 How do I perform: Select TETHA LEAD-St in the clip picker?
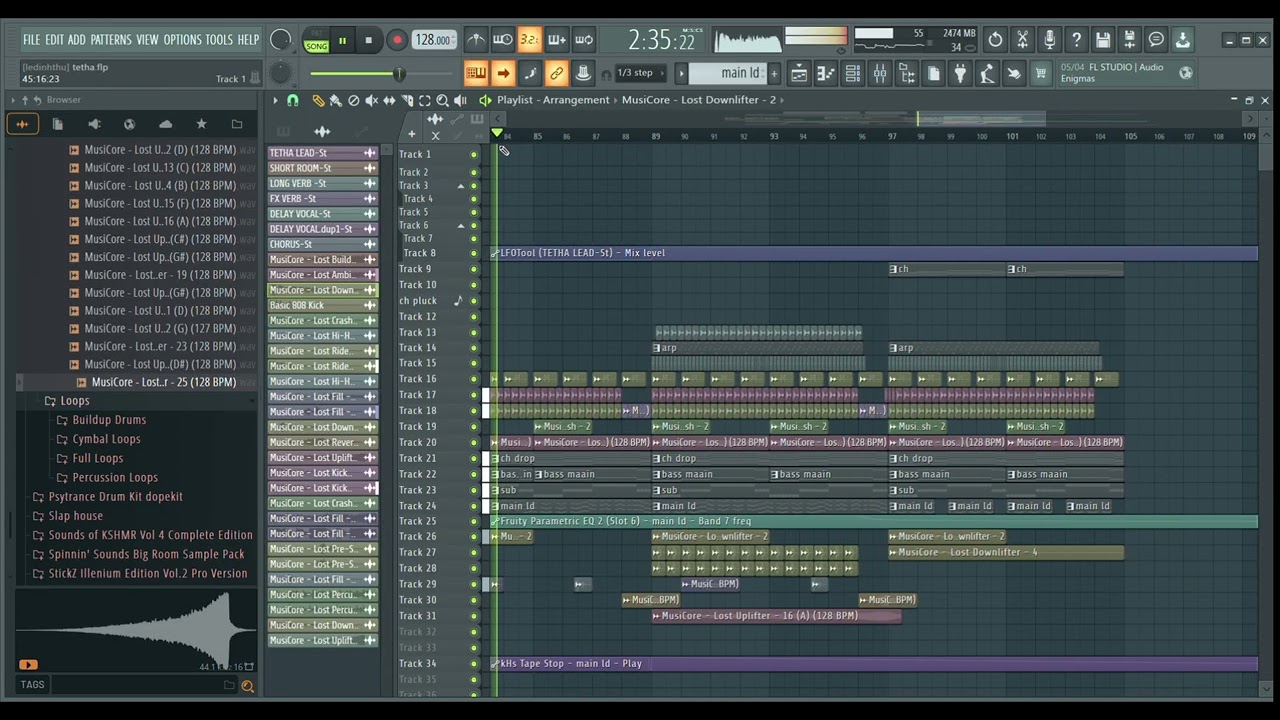coord(323,153)
